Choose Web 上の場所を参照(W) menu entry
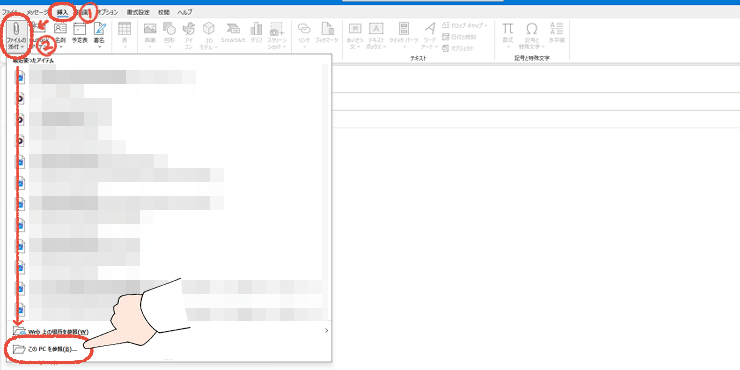Screen dimensions: 740x370 click(x=168, y=331)
